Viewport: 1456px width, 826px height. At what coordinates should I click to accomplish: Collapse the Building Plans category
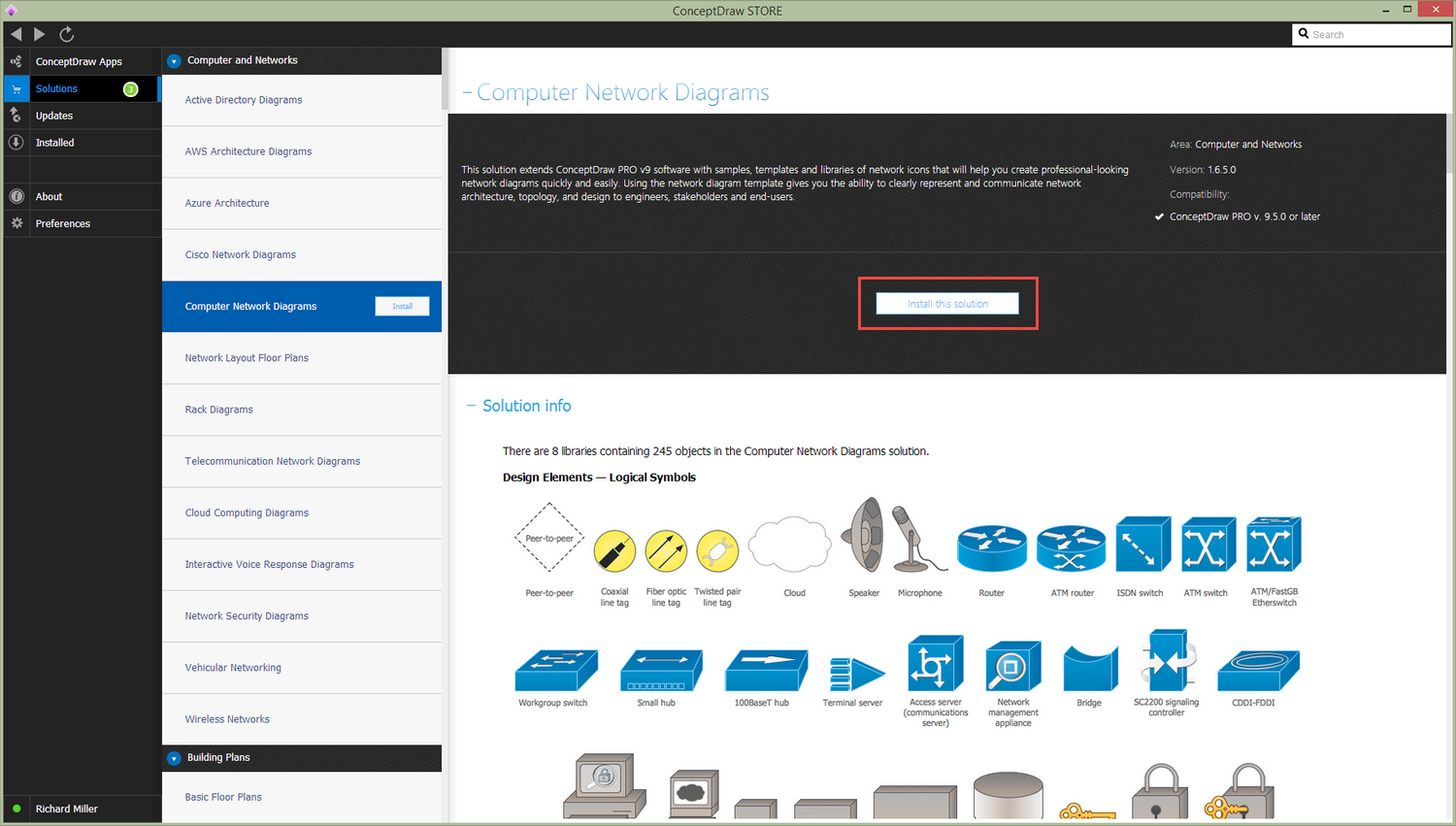tap(174, 758)
